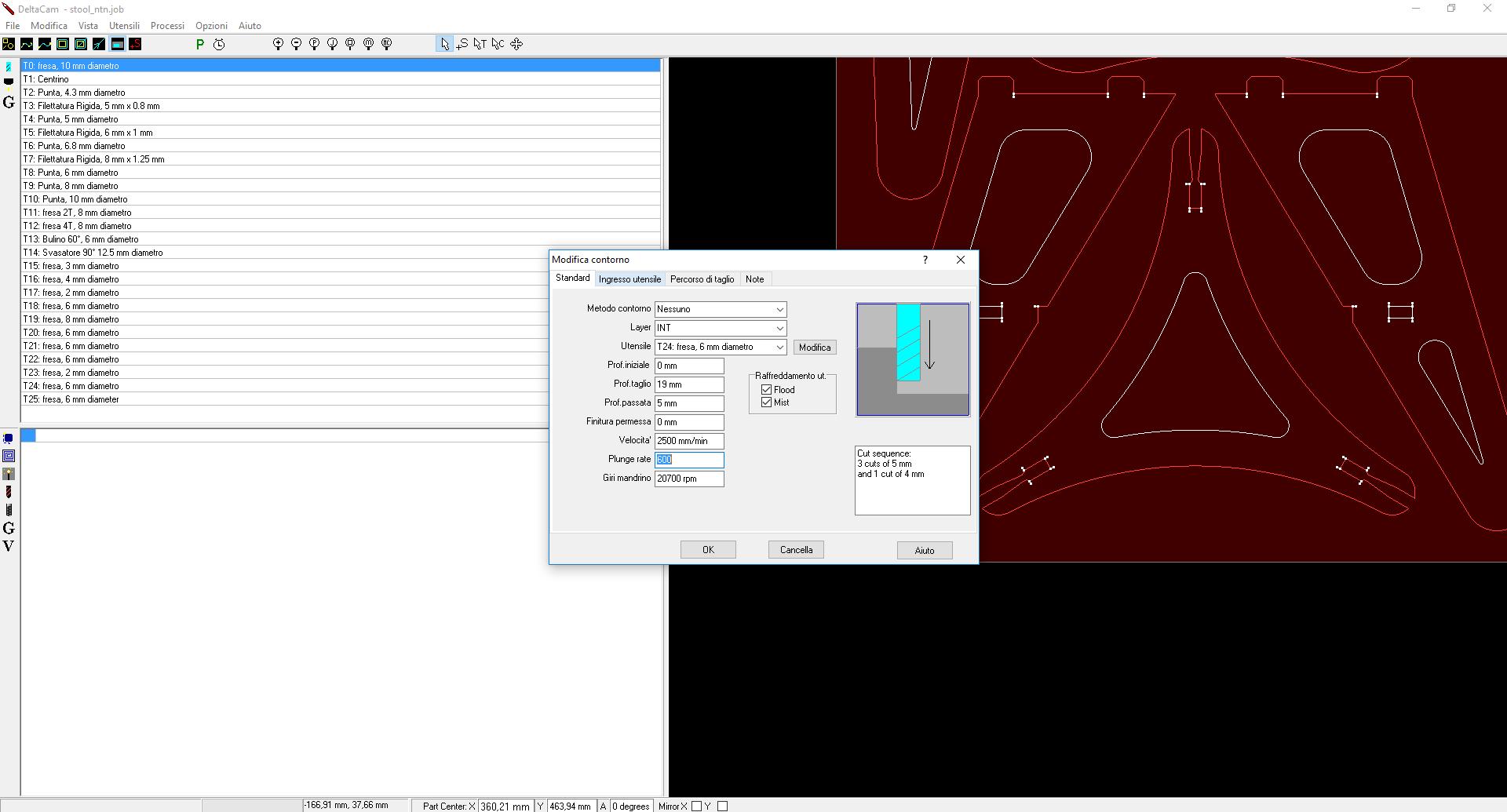Click the red S toolbar icon
This screenshot has height=812, width=1507.
135,44
